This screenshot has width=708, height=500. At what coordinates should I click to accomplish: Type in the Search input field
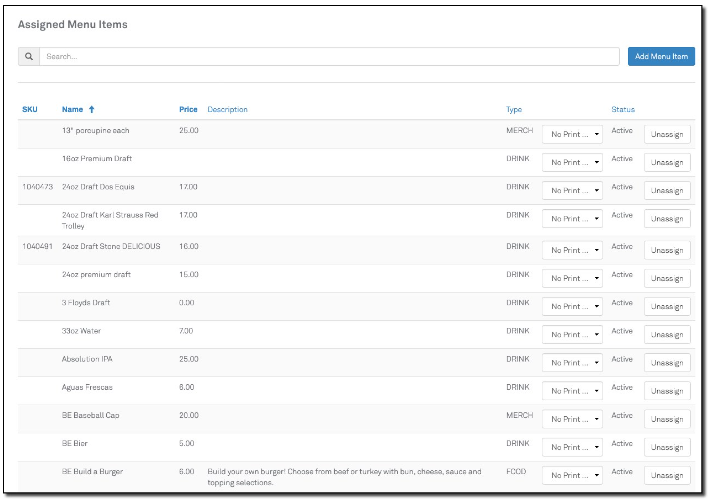pos(328,57)
